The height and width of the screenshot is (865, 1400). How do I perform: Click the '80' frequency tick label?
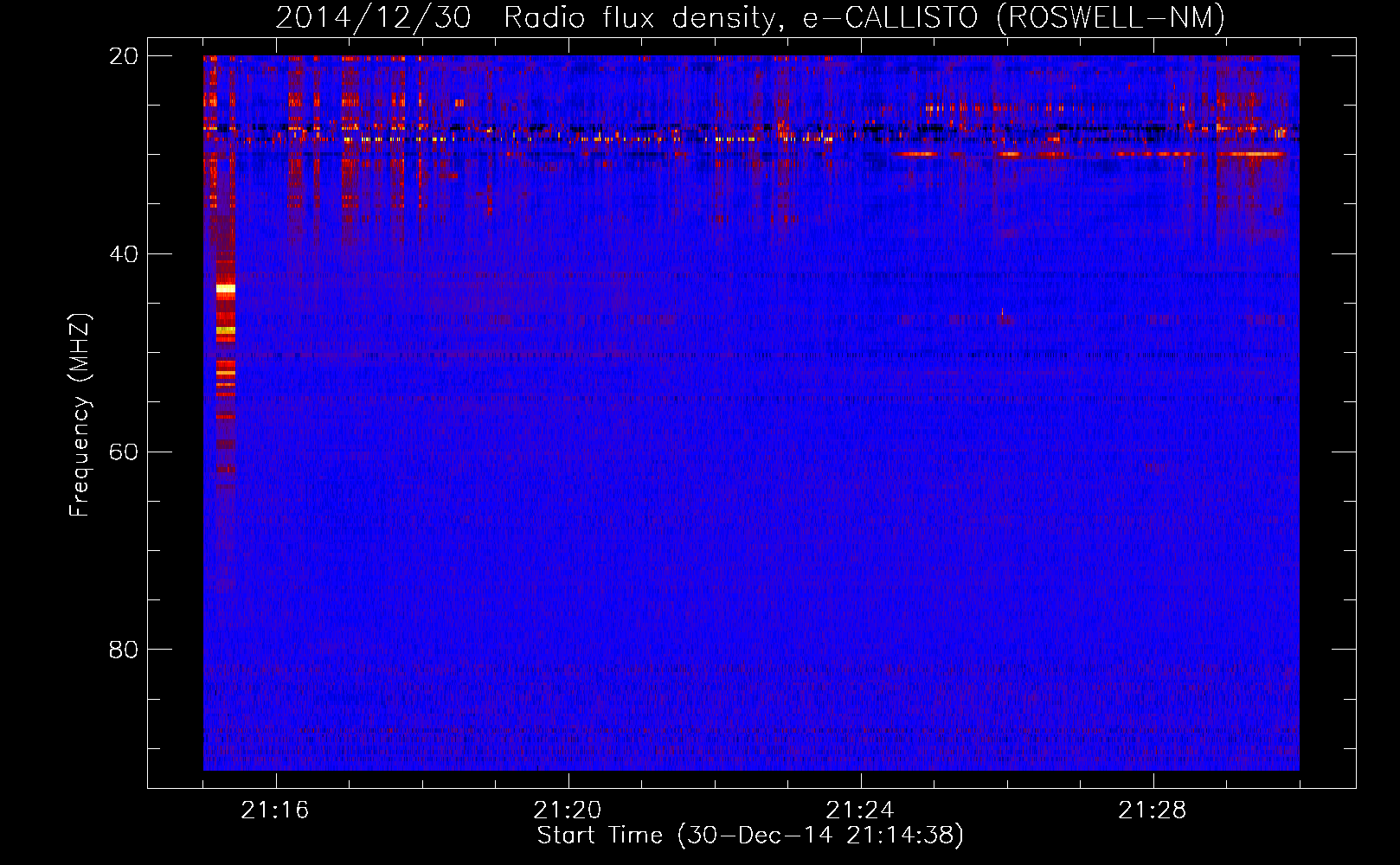pyautogui.click(x=123, y=650)
